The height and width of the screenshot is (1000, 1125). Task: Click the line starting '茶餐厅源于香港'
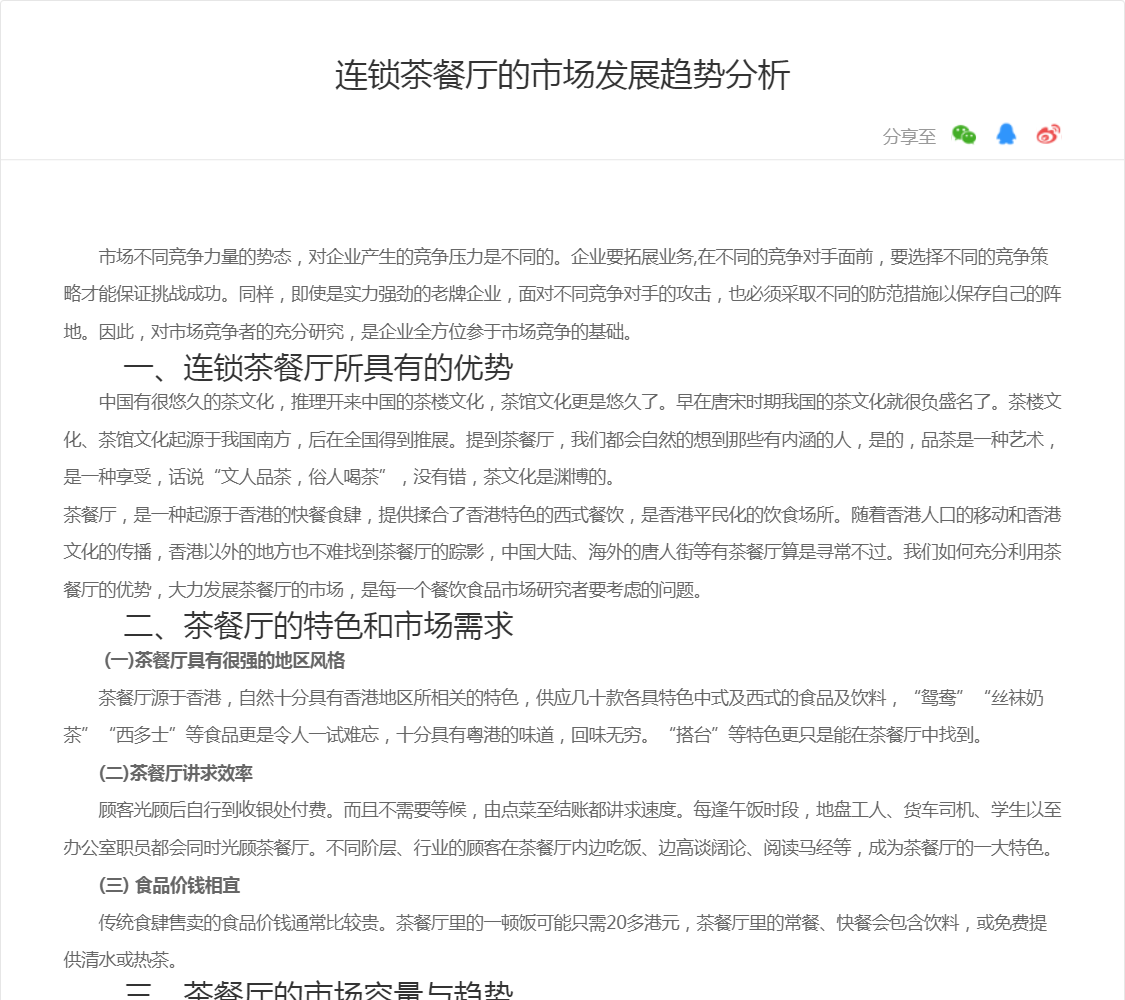coord(571,697)
